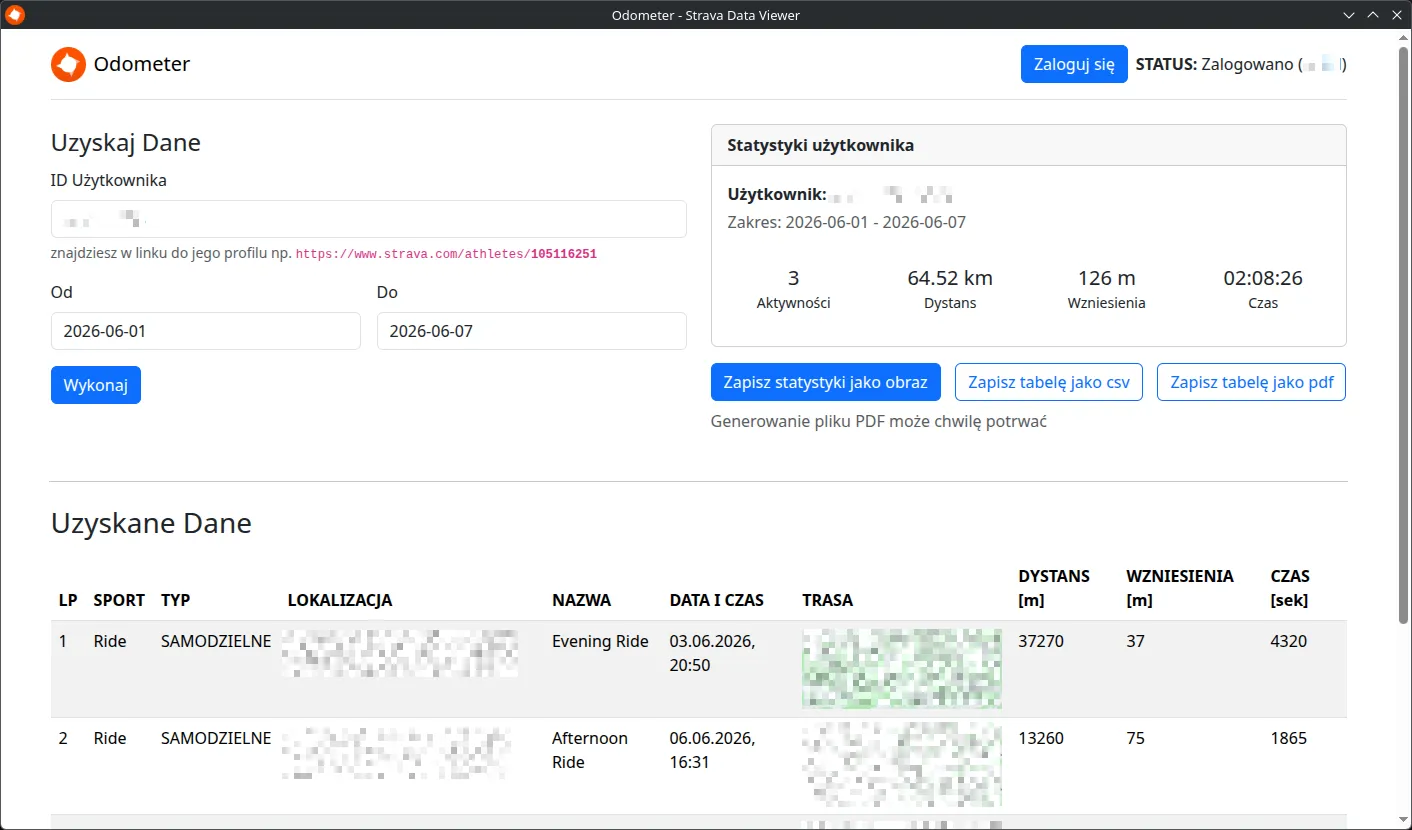Viewport: 1412px width, 830px height.
Task: Export table with Zapisz tabelę jako csv
Action: tap(1049, 382)
